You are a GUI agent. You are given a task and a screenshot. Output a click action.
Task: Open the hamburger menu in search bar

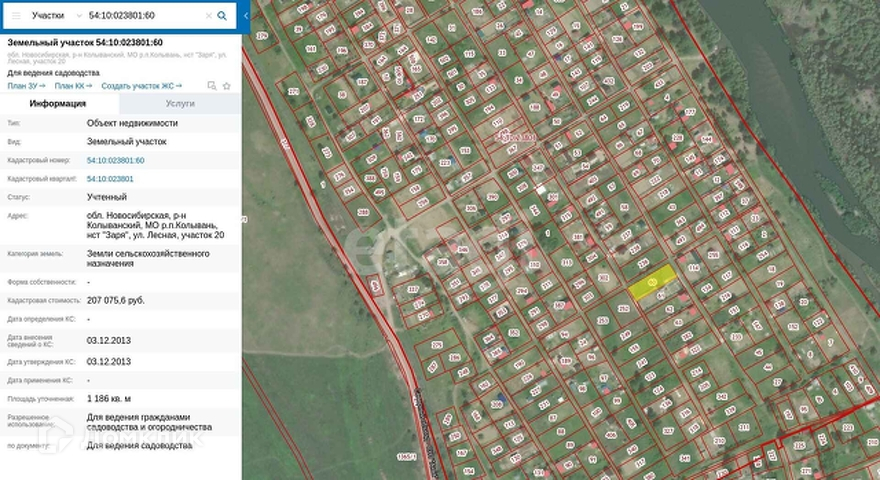(16, 16)
